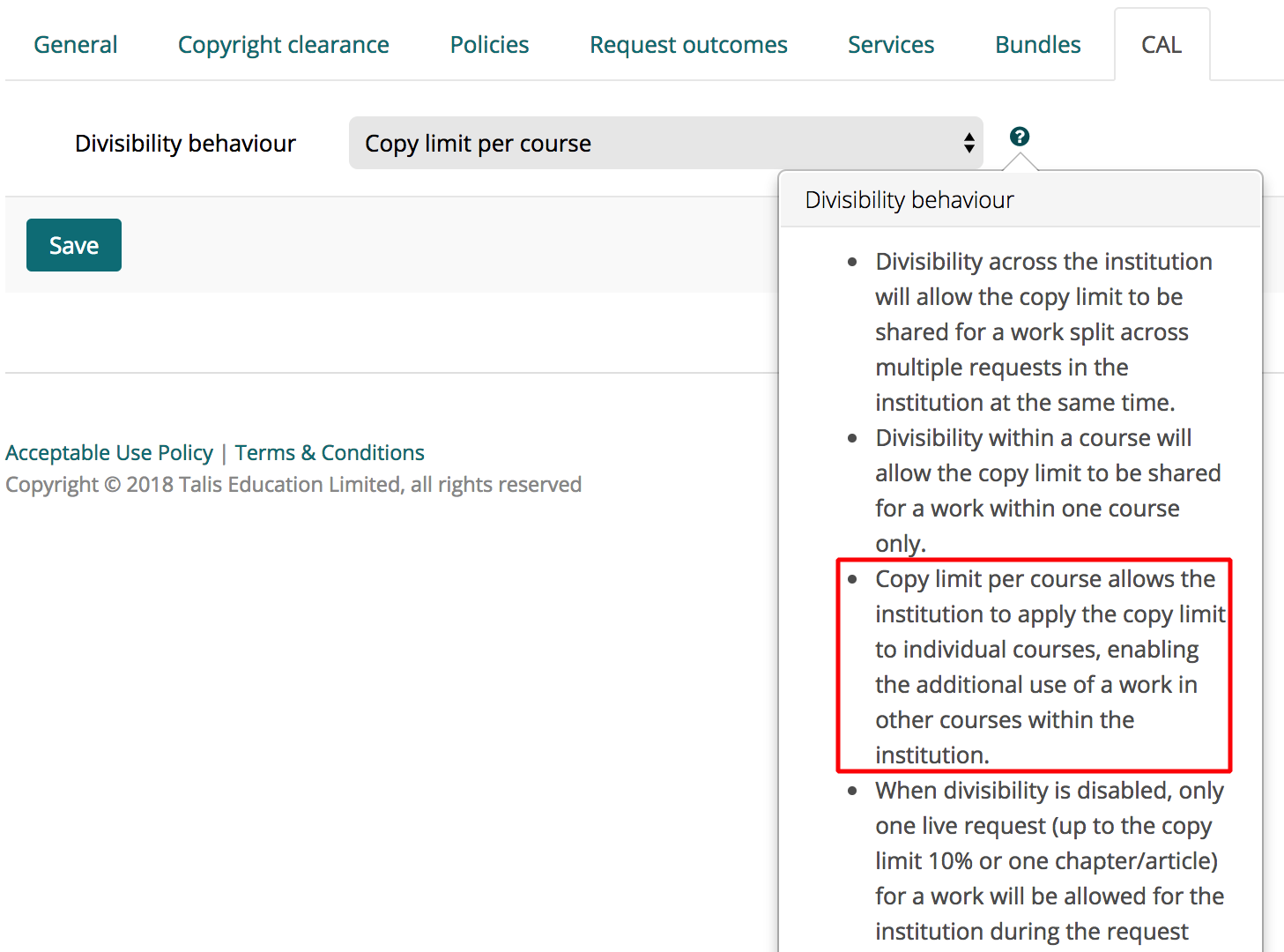Click the 'Divisibility behaviour' field label

[x=185, y=144]
